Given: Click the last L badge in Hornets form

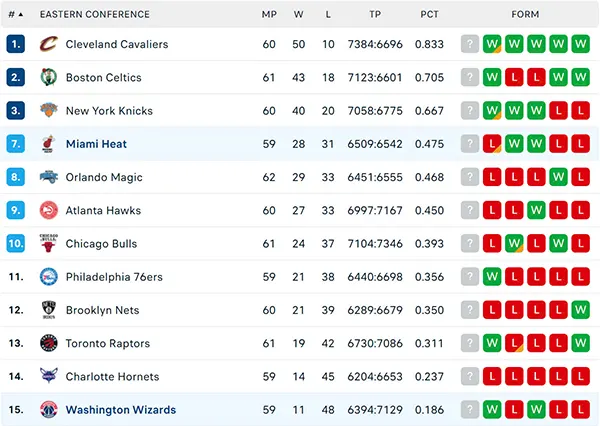Looking at the screenshot, I should coord(580,376).
